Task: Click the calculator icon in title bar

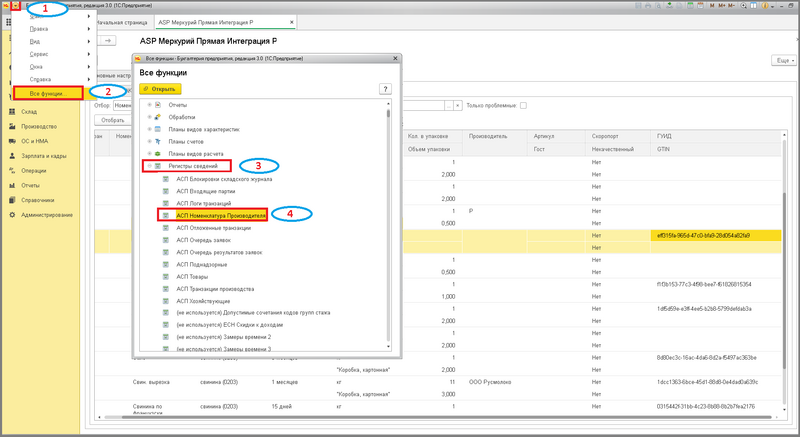Action: coord(690,6)
